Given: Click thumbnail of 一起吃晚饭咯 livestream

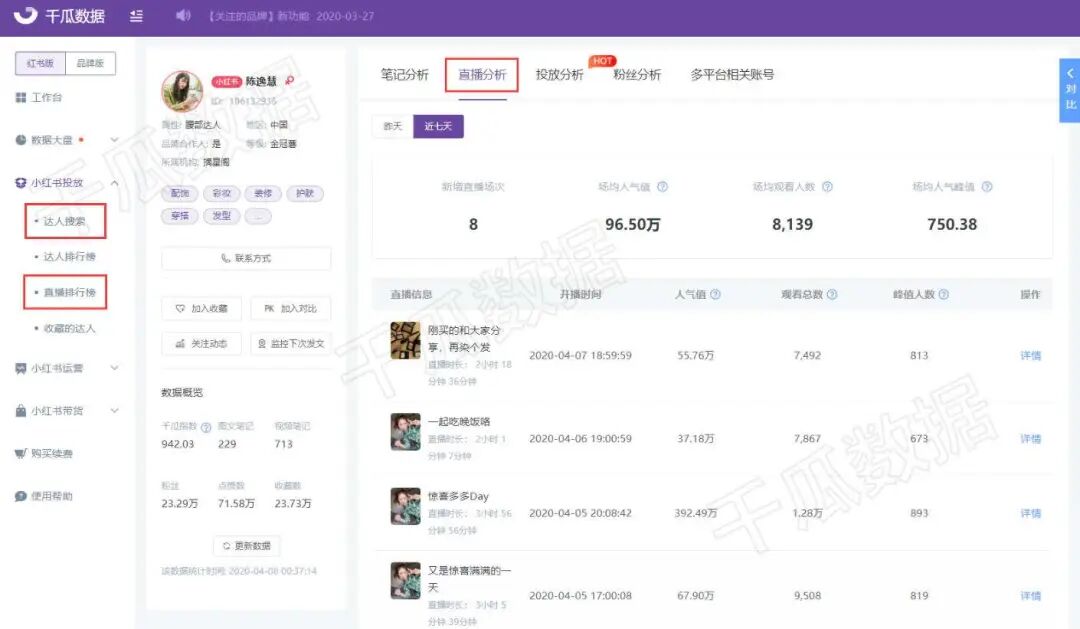Looking at the screenshot, I should point(406,432).
